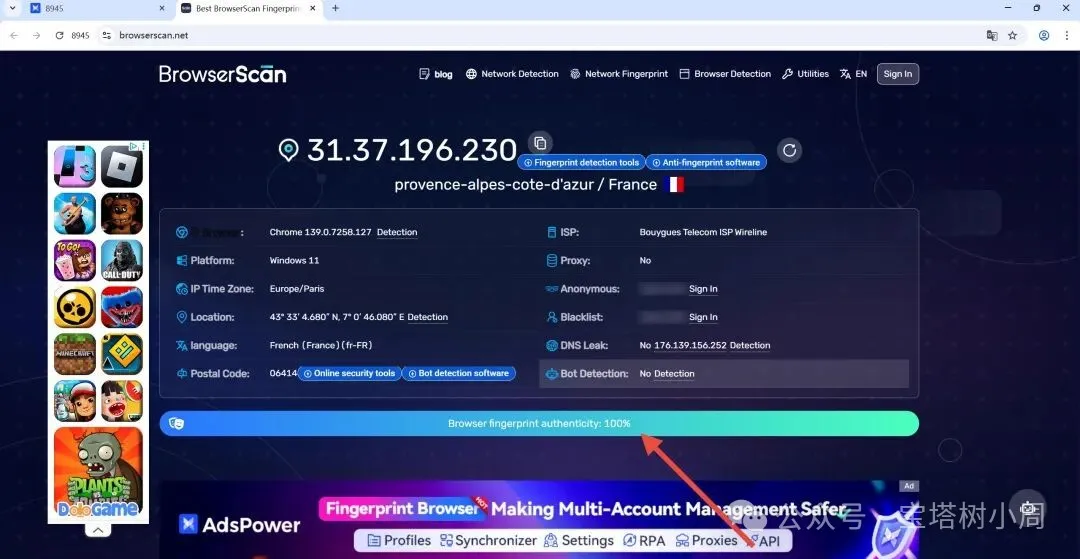Screen dimensions: 1080x559
Task: Open the Fingerprint detection tools tag
Action: (581, 162)
